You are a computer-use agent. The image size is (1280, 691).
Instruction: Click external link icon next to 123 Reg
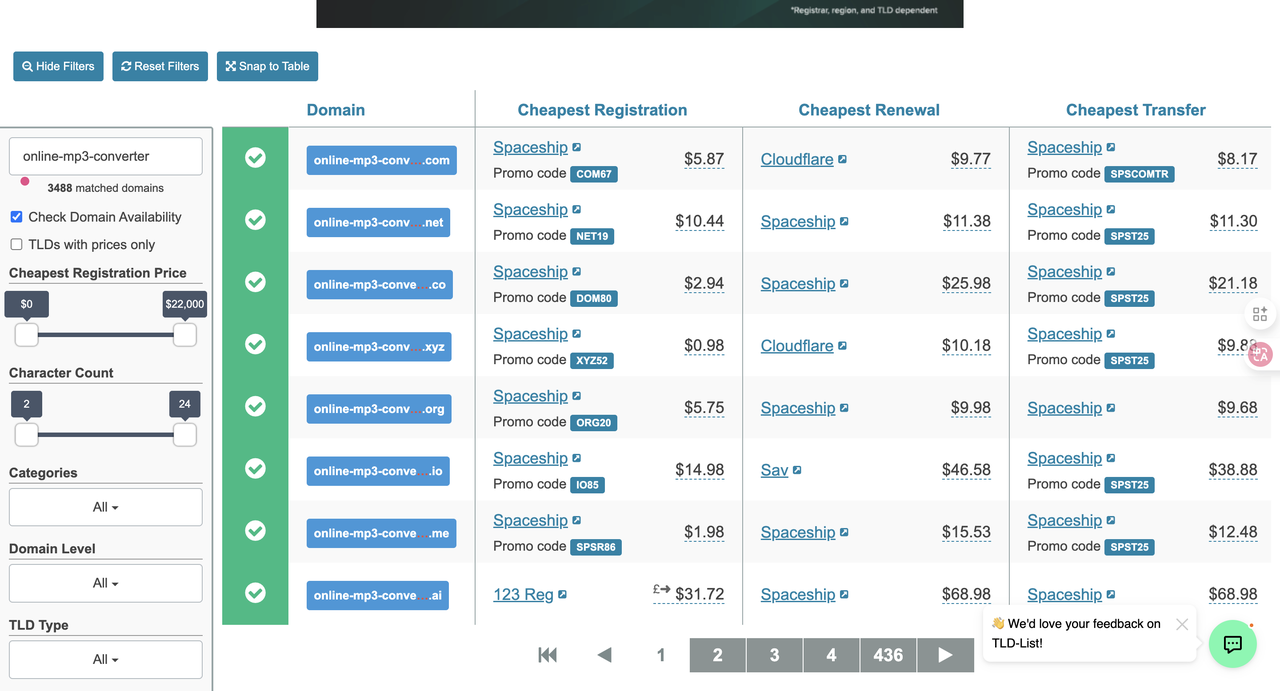click(x=563, y=595)
